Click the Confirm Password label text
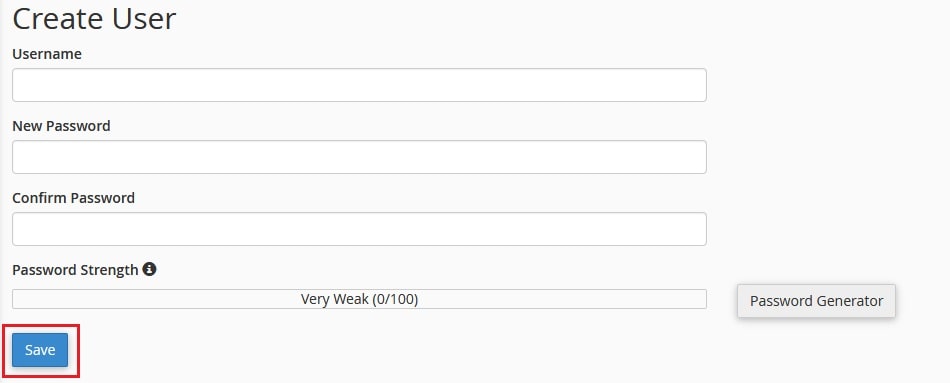 tap(73, 198)
